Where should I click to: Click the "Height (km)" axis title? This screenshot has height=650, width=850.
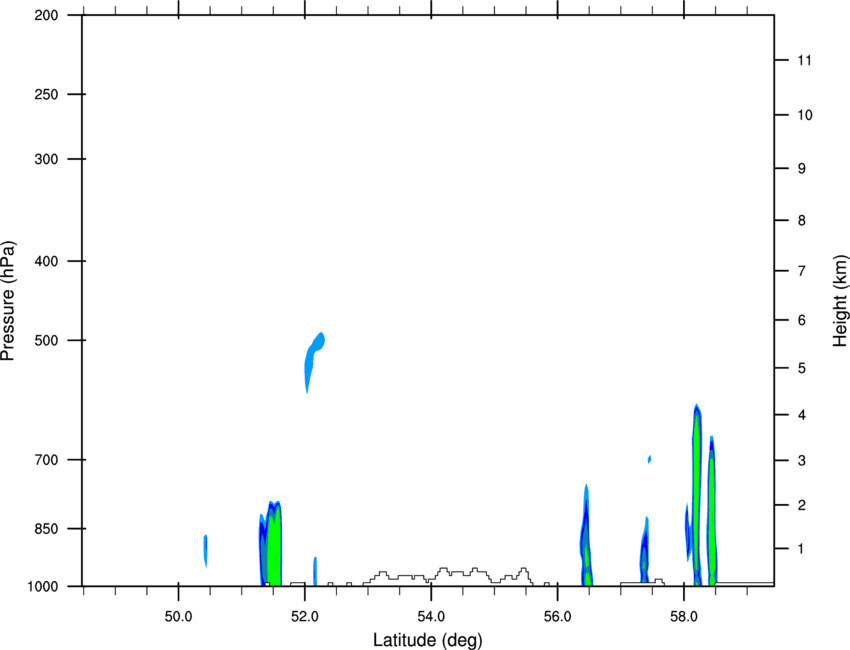[x=840, y=300]
